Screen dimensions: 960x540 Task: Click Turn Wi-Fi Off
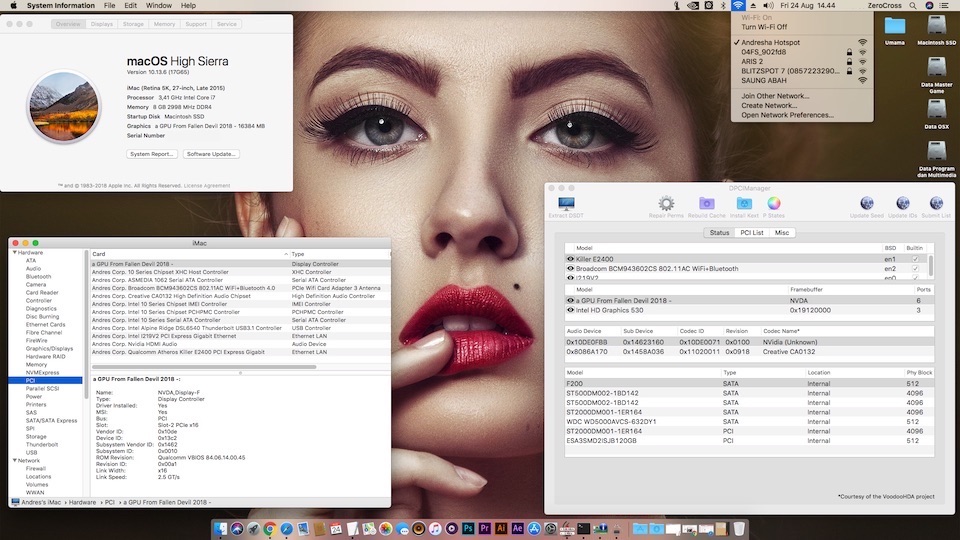pyautogui.click(x=764, y=27)
